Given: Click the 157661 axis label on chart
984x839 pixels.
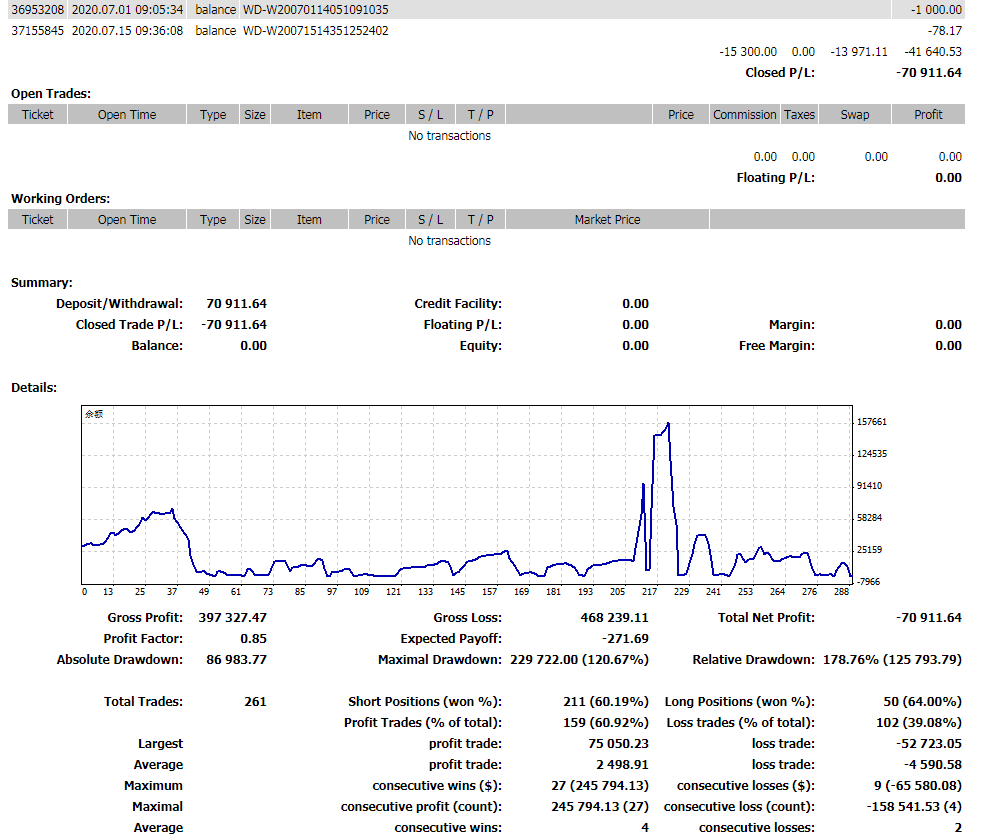Looking at the screenshot, I should tap(872, 422).
